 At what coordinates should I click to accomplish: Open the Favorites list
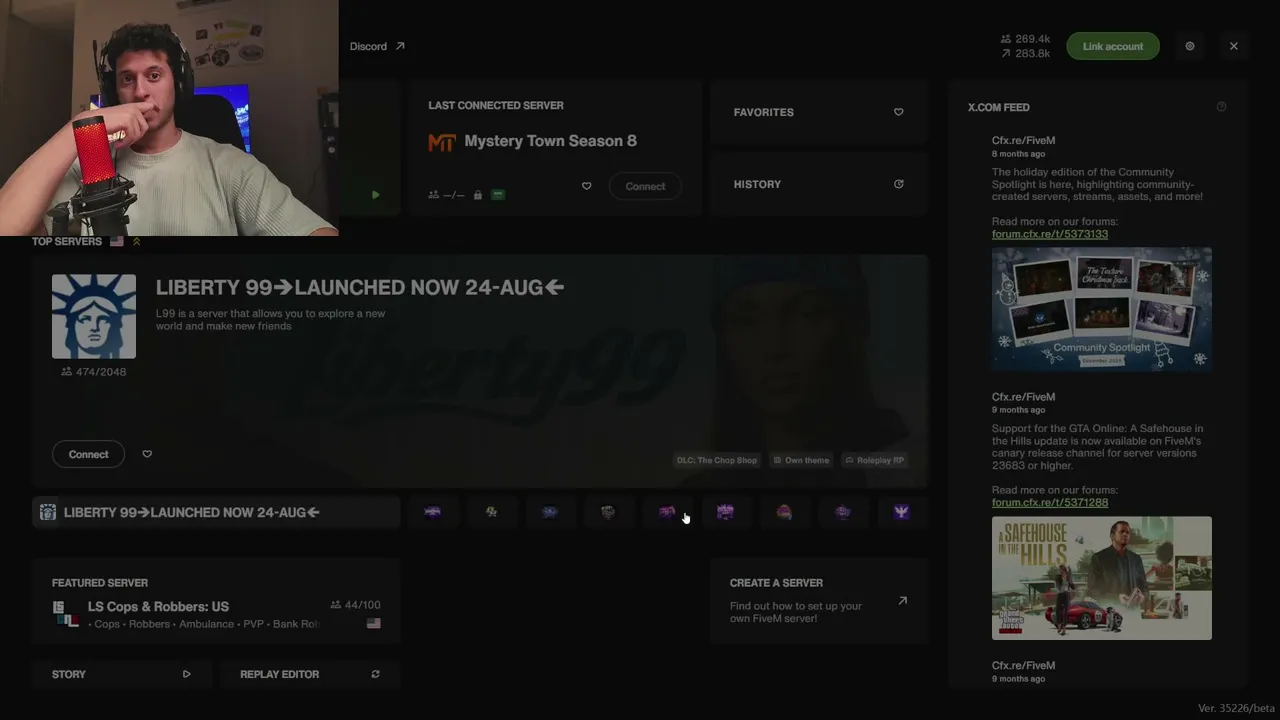coord(819,112)
